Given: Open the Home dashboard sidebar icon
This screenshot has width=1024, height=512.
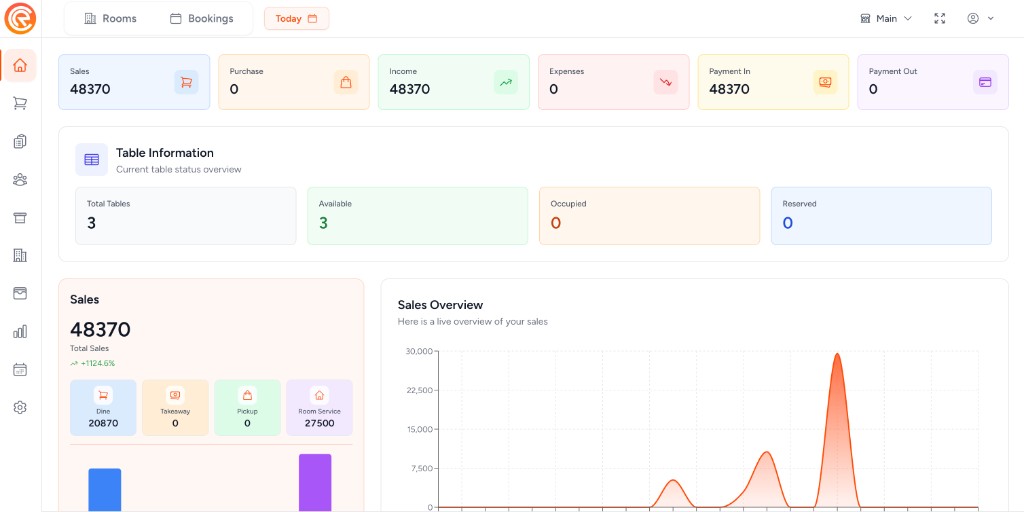Looking at the screenshot, I should (x=20, y=65).
